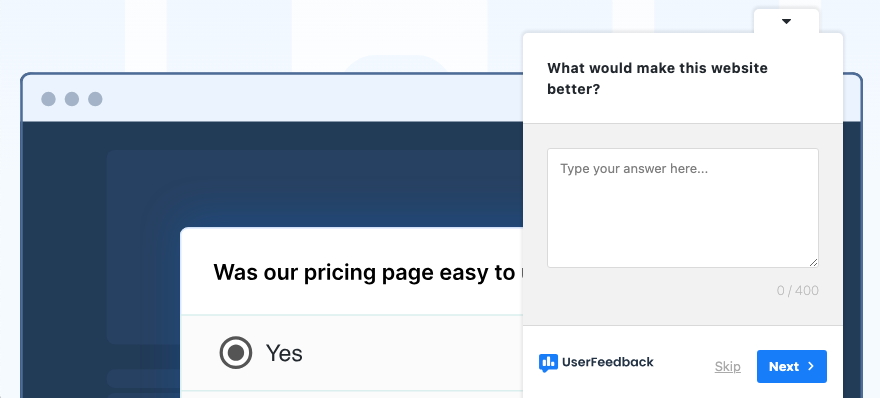Click the third gray dot in the browser bar
The width and height of the screenshot is (880, 398).
pyautogui.click(x=95, y=99)
